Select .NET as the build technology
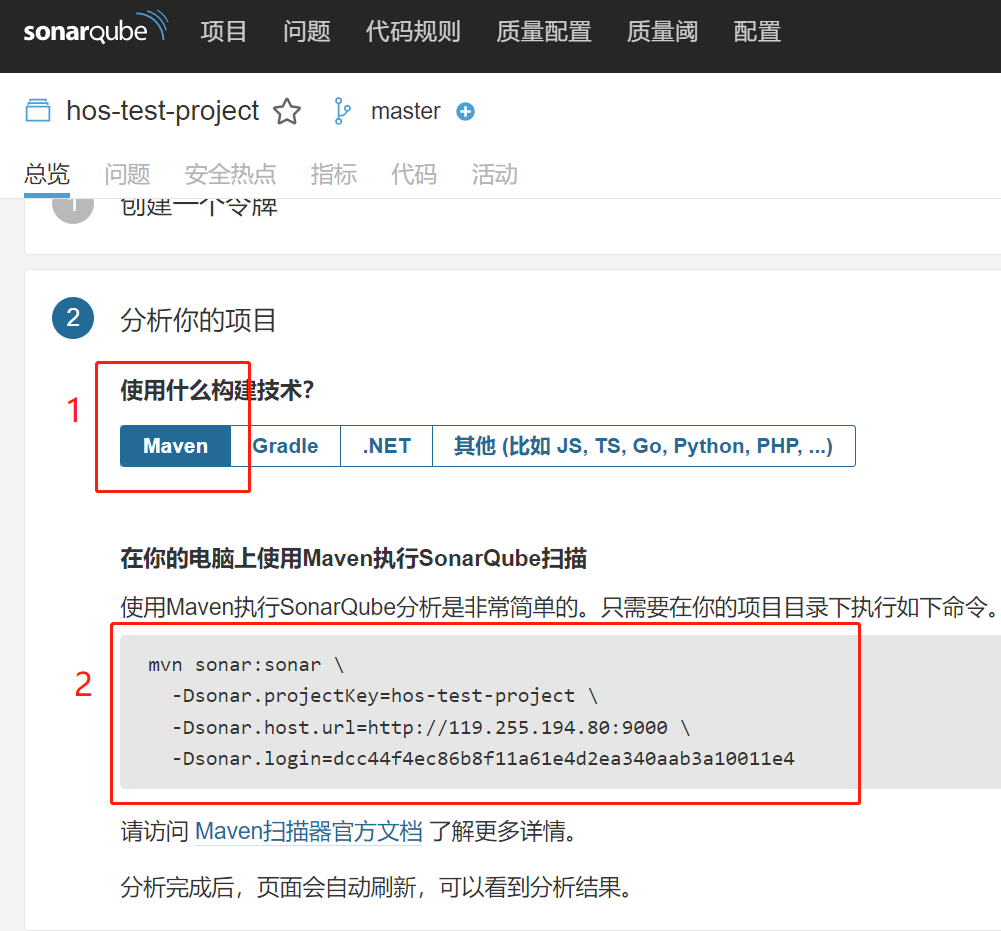The width and height of the screenshot is (1001, 931). (x=386, y=446)
